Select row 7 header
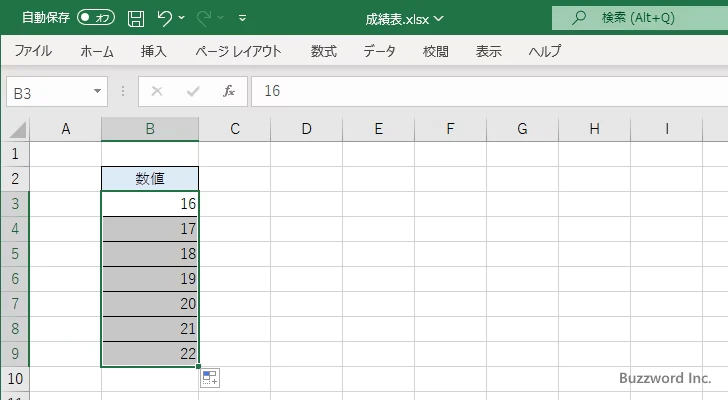This screenshot has height=400, width=728. click(x=15, y=304)
